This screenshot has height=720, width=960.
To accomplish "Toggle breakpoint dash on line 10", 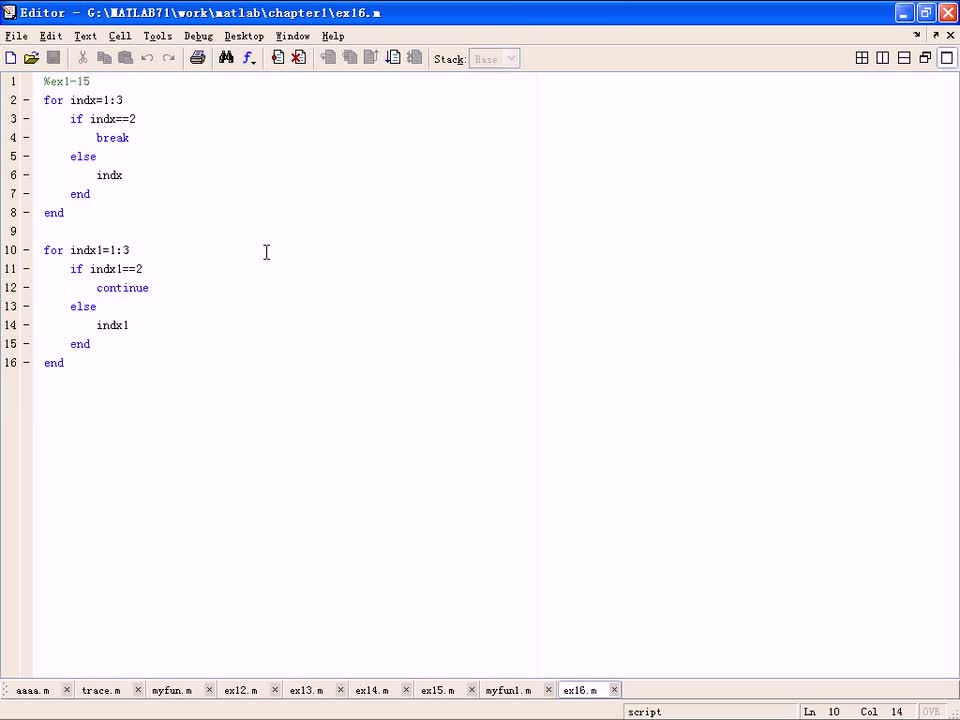I will [26, 250].
